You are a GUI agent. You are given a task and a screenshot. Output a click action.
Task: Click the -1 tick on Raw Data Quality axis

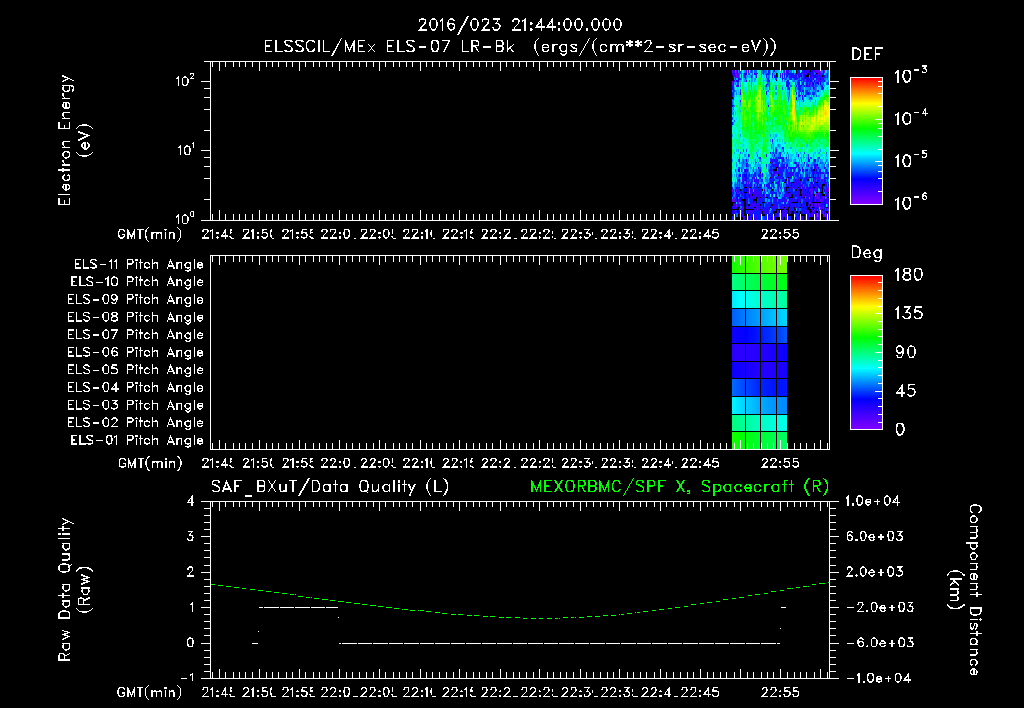[187, 677]
